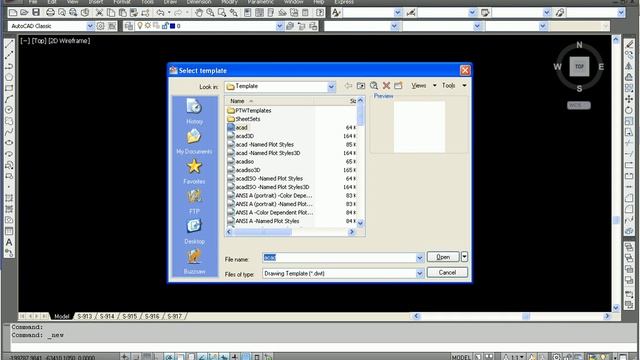Expand the AutoCAD Classic workspace dropdown
Image resolution: width=640 pixels, height=360 pixels.
90,26
